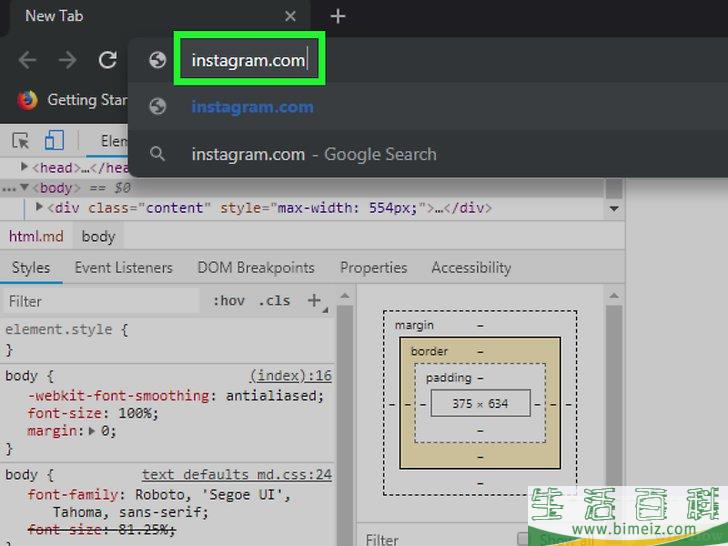This screenshot has height=546, width=728.
Task: Activate the inspect element picker icon
Action: 20,141
